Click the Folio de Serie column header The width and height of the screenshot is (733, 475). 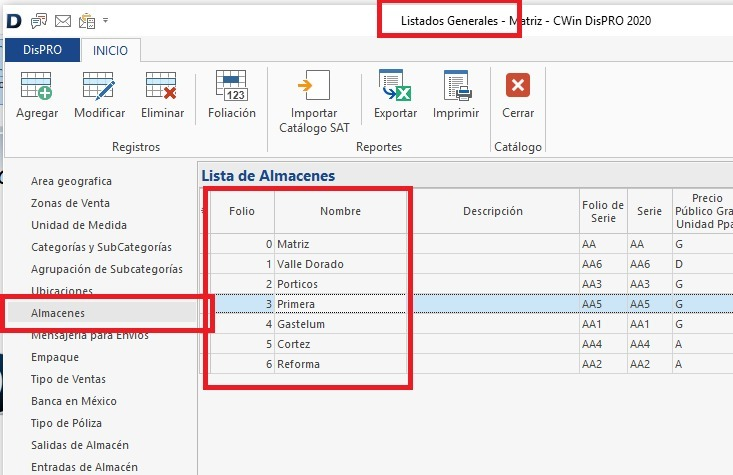602,211
